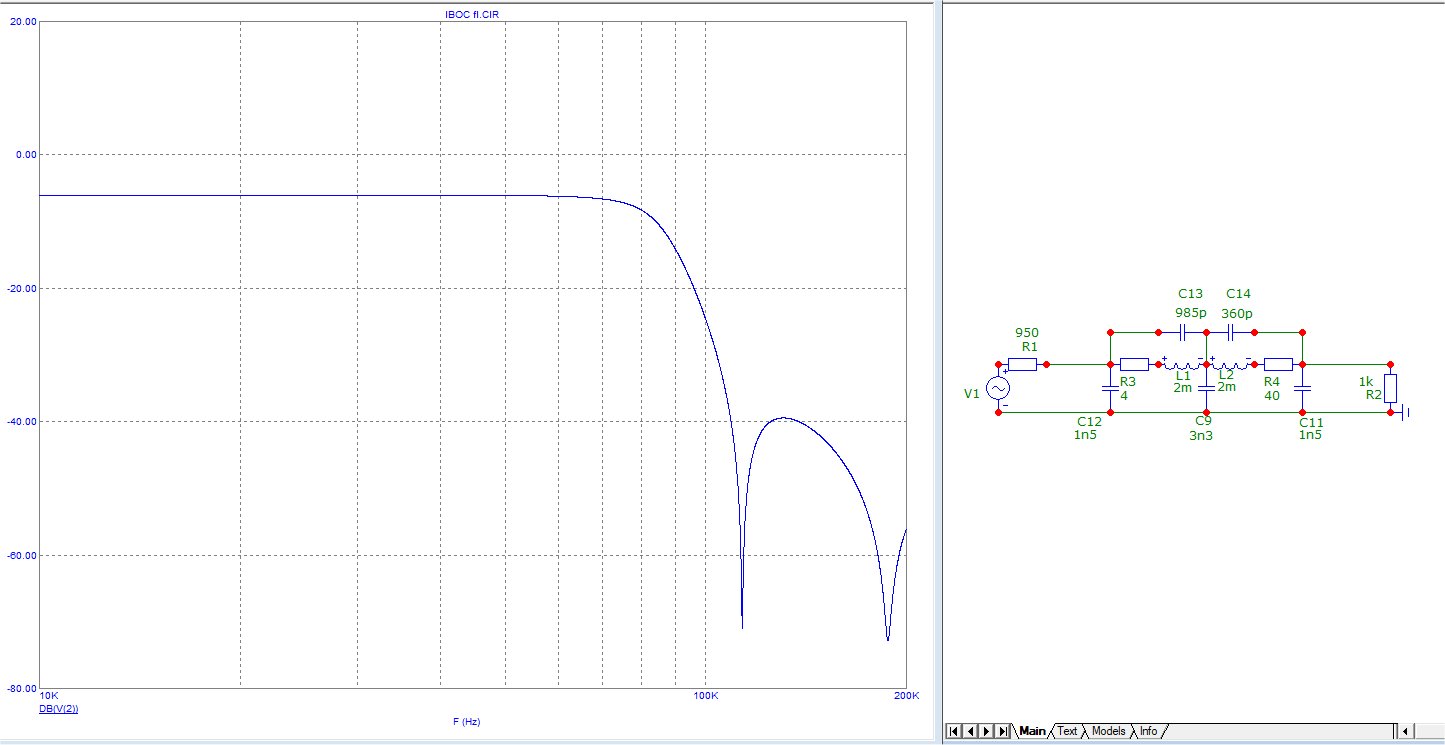Screen dimensions: 1445x745
Task: Click the -20.00 y-axis label
Action: 22,288
